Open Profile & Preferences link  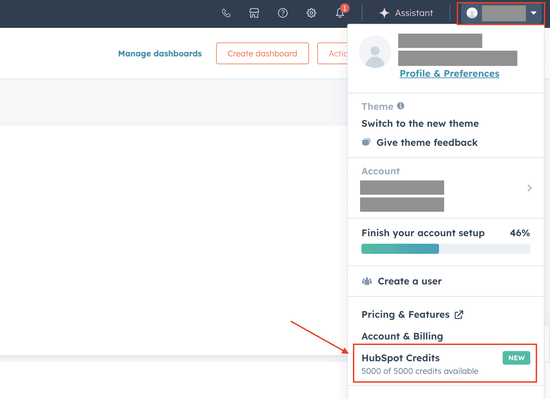tap(449, 74)
